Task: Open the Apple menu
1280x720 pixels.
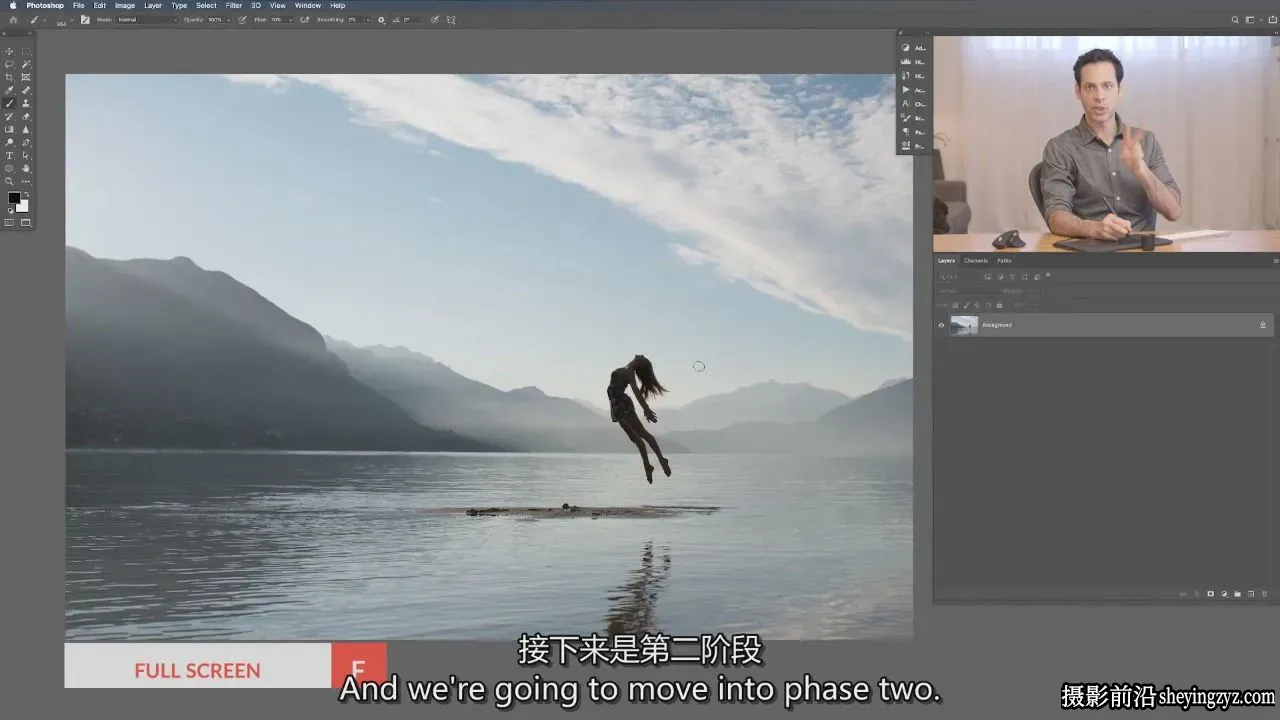Action: coord(13,5)
